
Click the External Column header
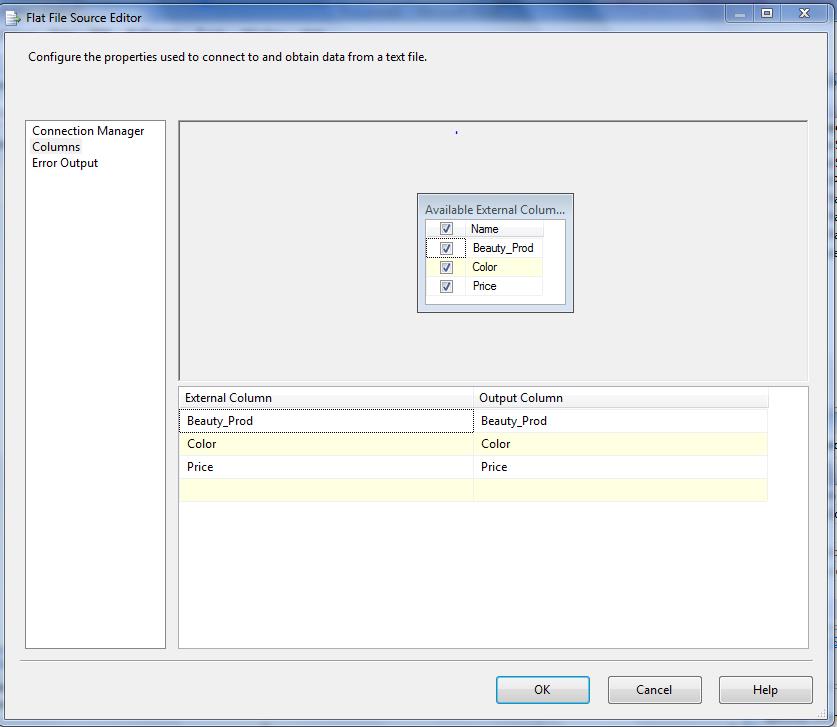point(326,398)
